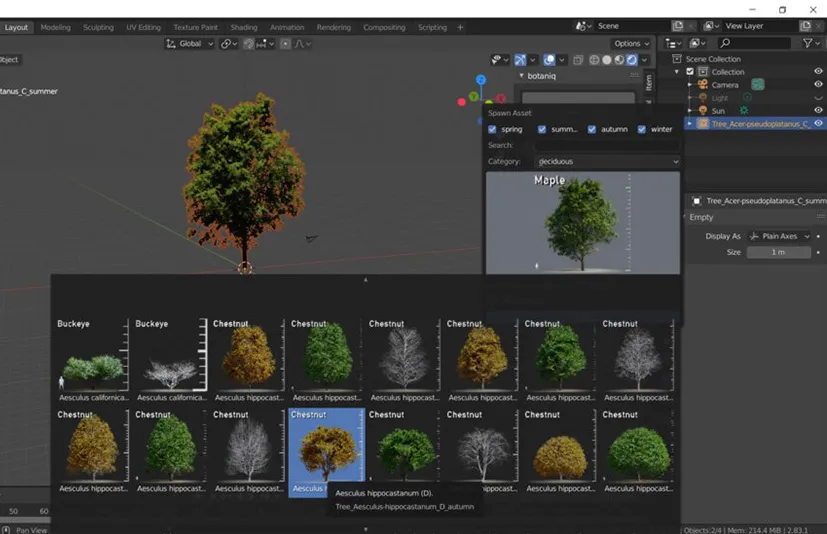This screenshot has height=534, width=827.
Task: Open the Global transform orientation dropdown
Action: tap(189, 44)
